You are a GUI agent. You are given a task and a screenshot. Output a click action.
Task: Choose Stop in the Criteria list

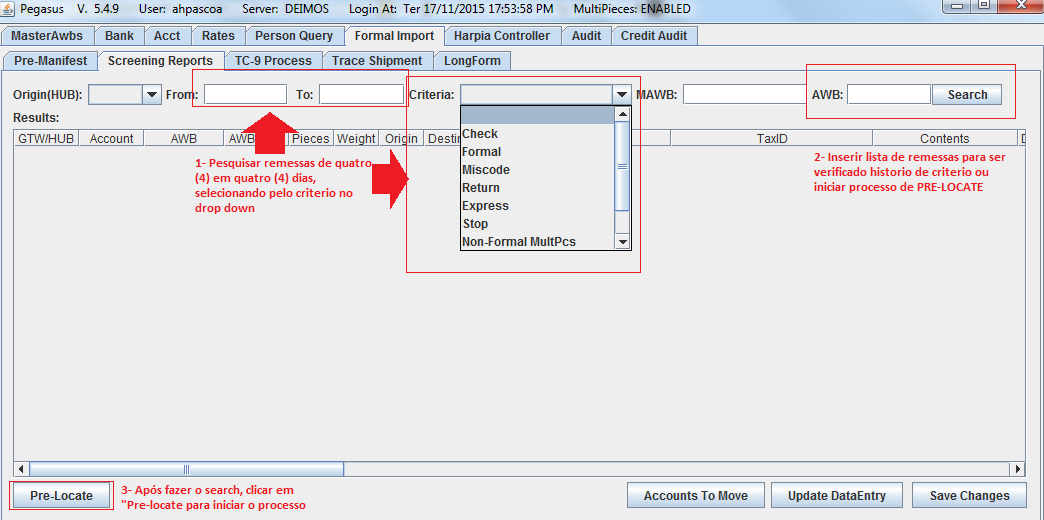click(537, 224)
